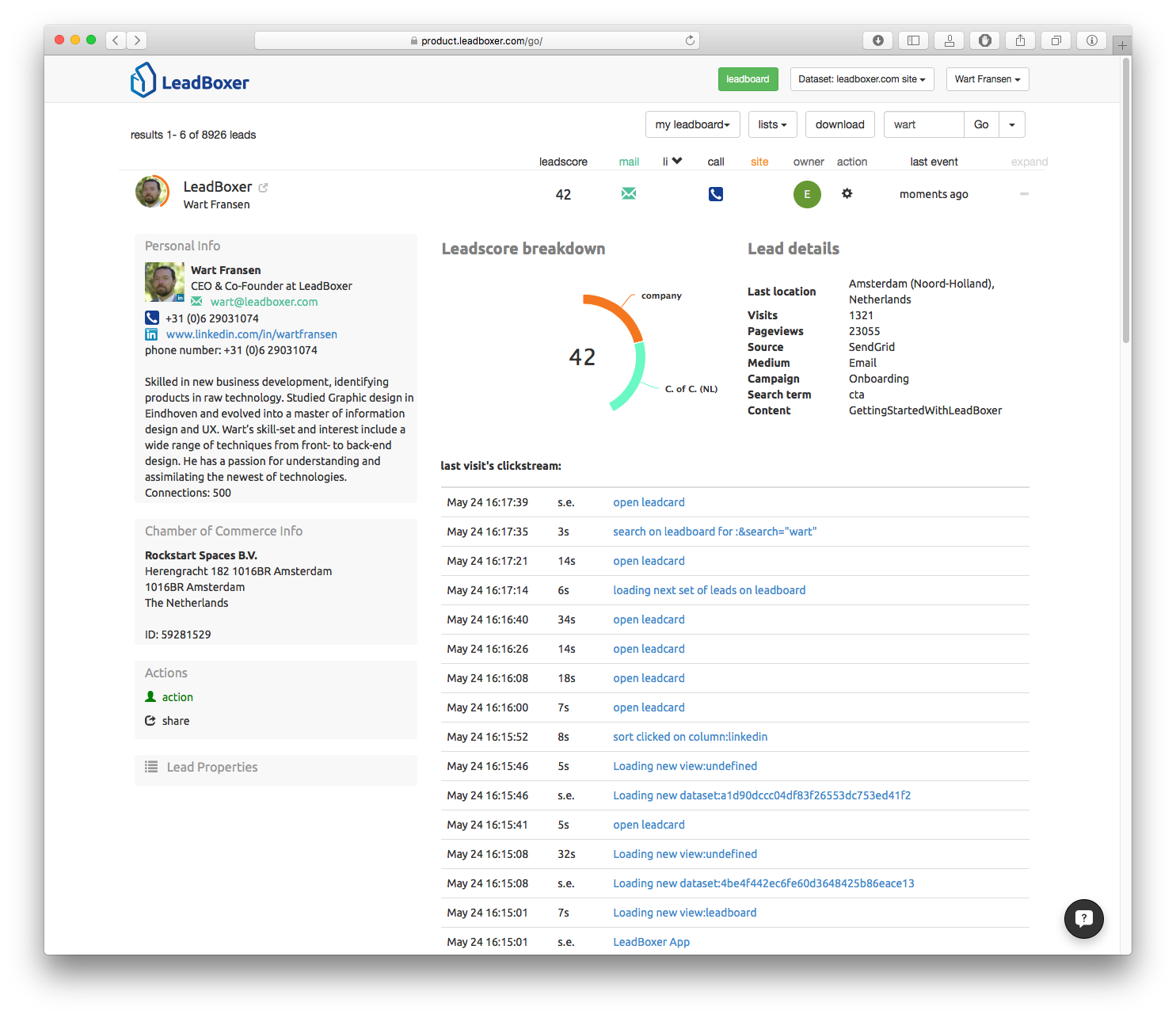Screen dimensions: 1176x1018
Task: Open 'loading next set of leads on leadboard' link
Action: pos(709,590)
